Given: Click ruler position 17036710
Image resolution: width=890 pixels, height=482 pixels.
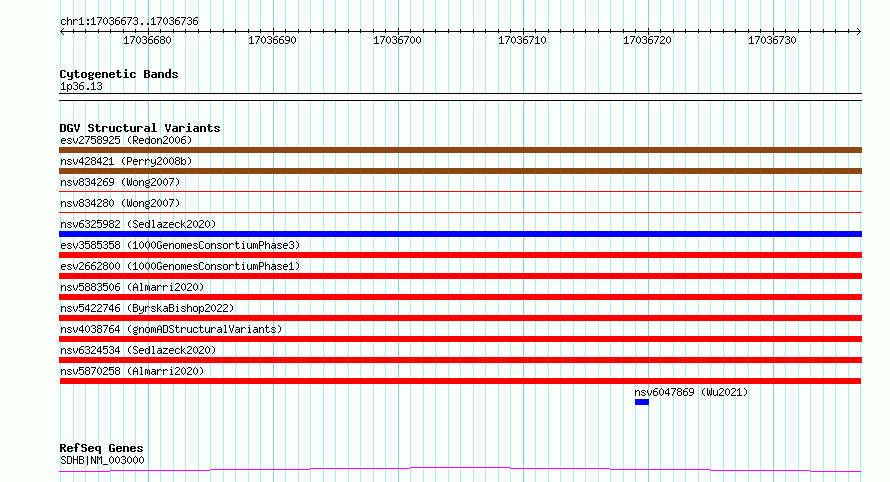Looking at the screenshot, I should (522, 40).
